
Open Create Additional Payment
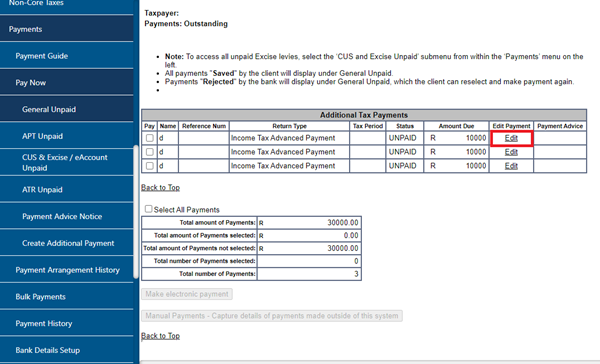(x=67, y=243)
